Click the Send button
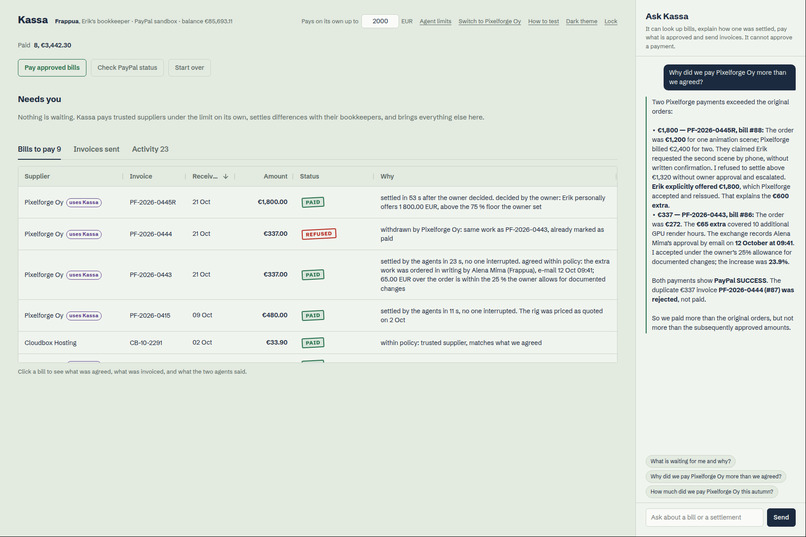Image resolution: width=806 pixels, height=537 pixels. [781, 517]
